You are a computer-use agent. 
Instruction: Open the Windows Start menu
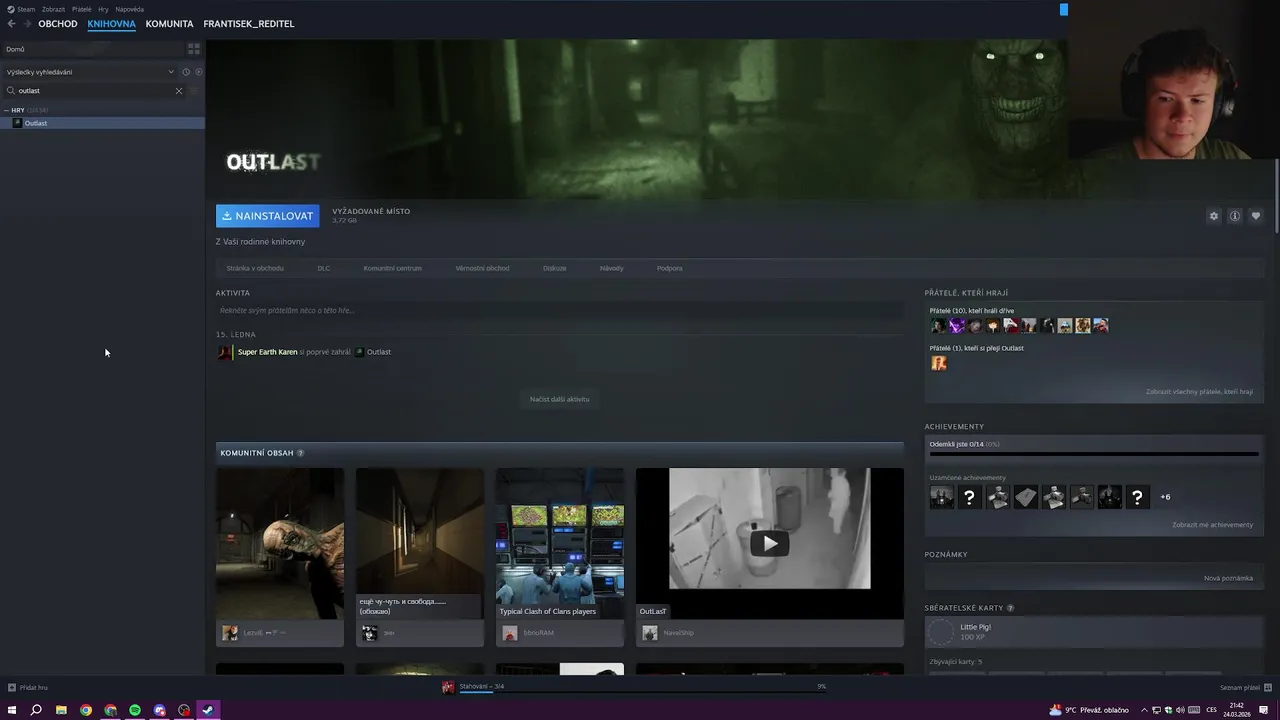coord(12,710)
